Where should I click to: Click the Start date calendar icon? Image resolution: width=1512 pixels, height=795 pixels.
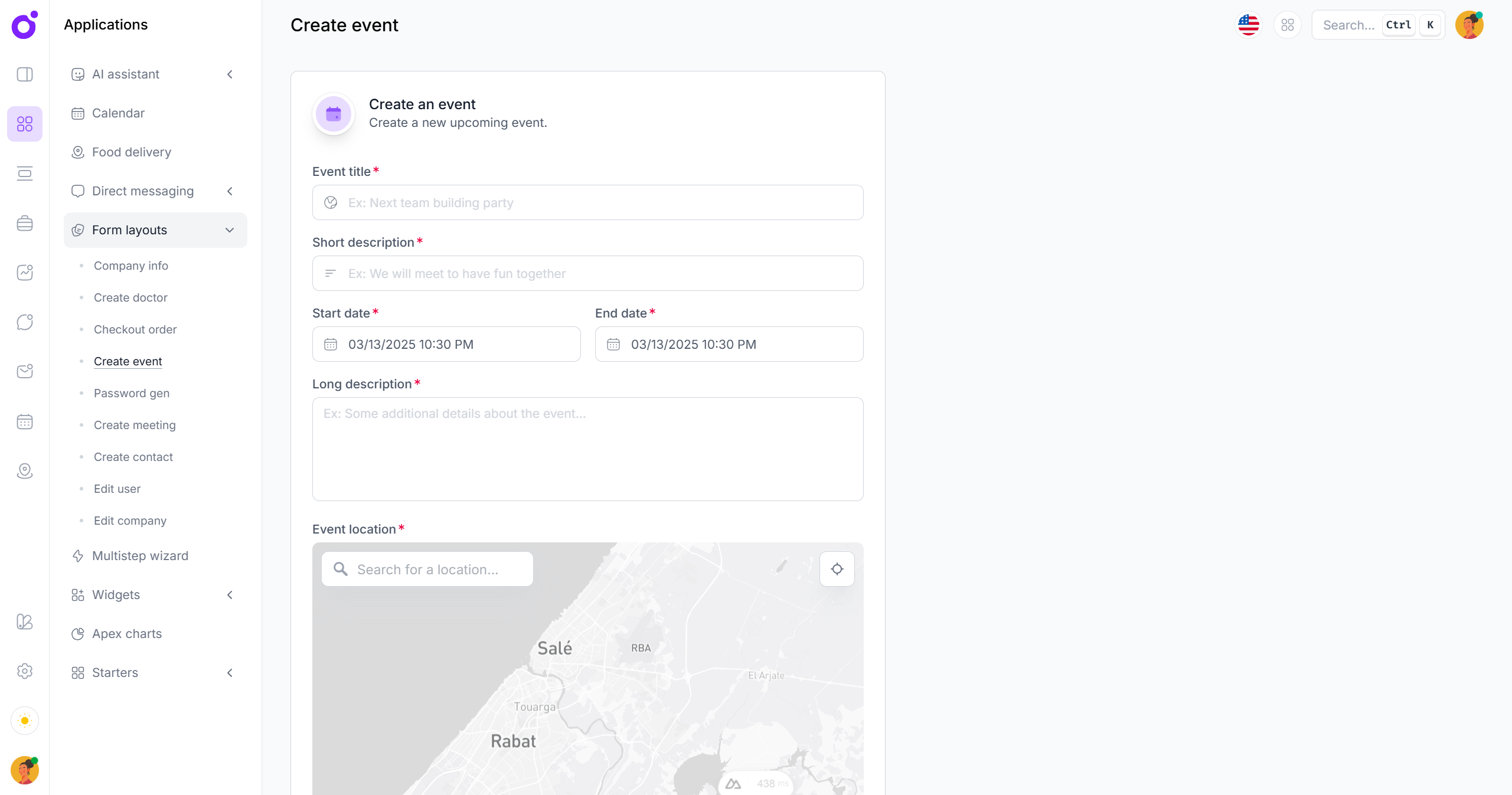(x=331, y=344)
